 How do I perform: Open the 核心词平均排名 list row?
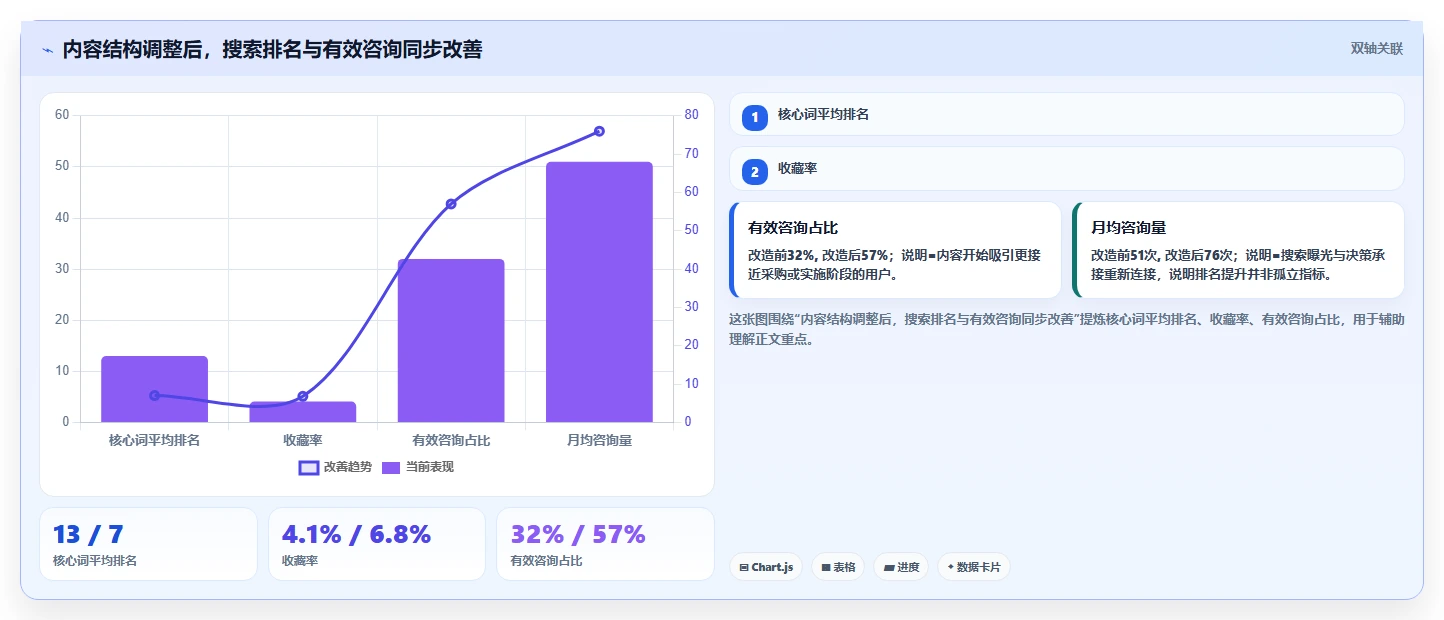click(x=1067, y=114)
